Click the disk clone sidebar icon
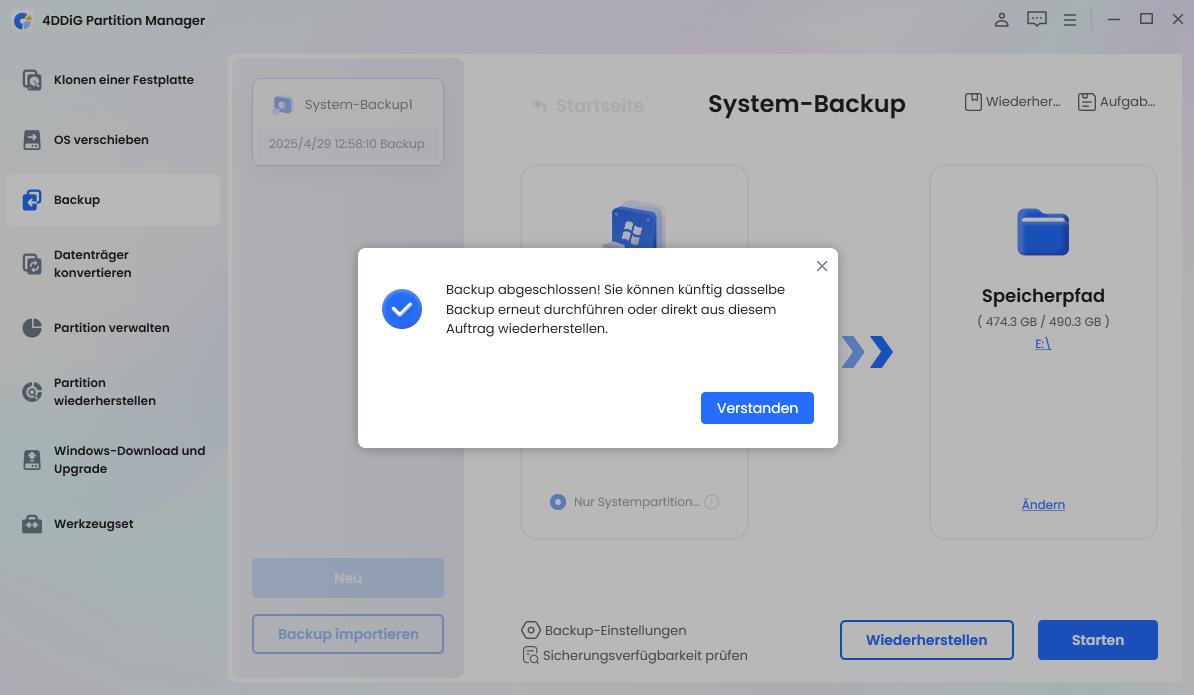Image resolution: width=1194 pixels, height=695 pixels. click(x=32, y=80)
